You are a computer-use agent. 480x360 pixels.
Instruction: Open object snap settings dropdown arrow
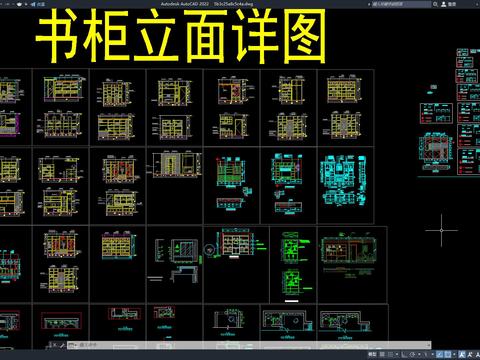[x=454, y=354]
